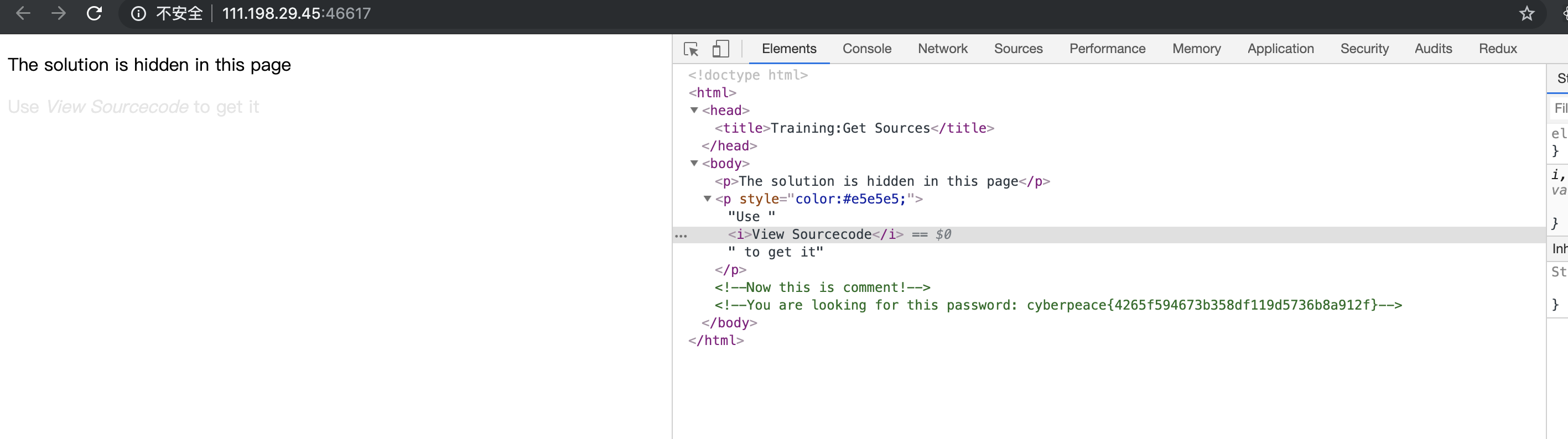Select the closing head tag
1568x439 pixels.
click(x=729, y=145)
